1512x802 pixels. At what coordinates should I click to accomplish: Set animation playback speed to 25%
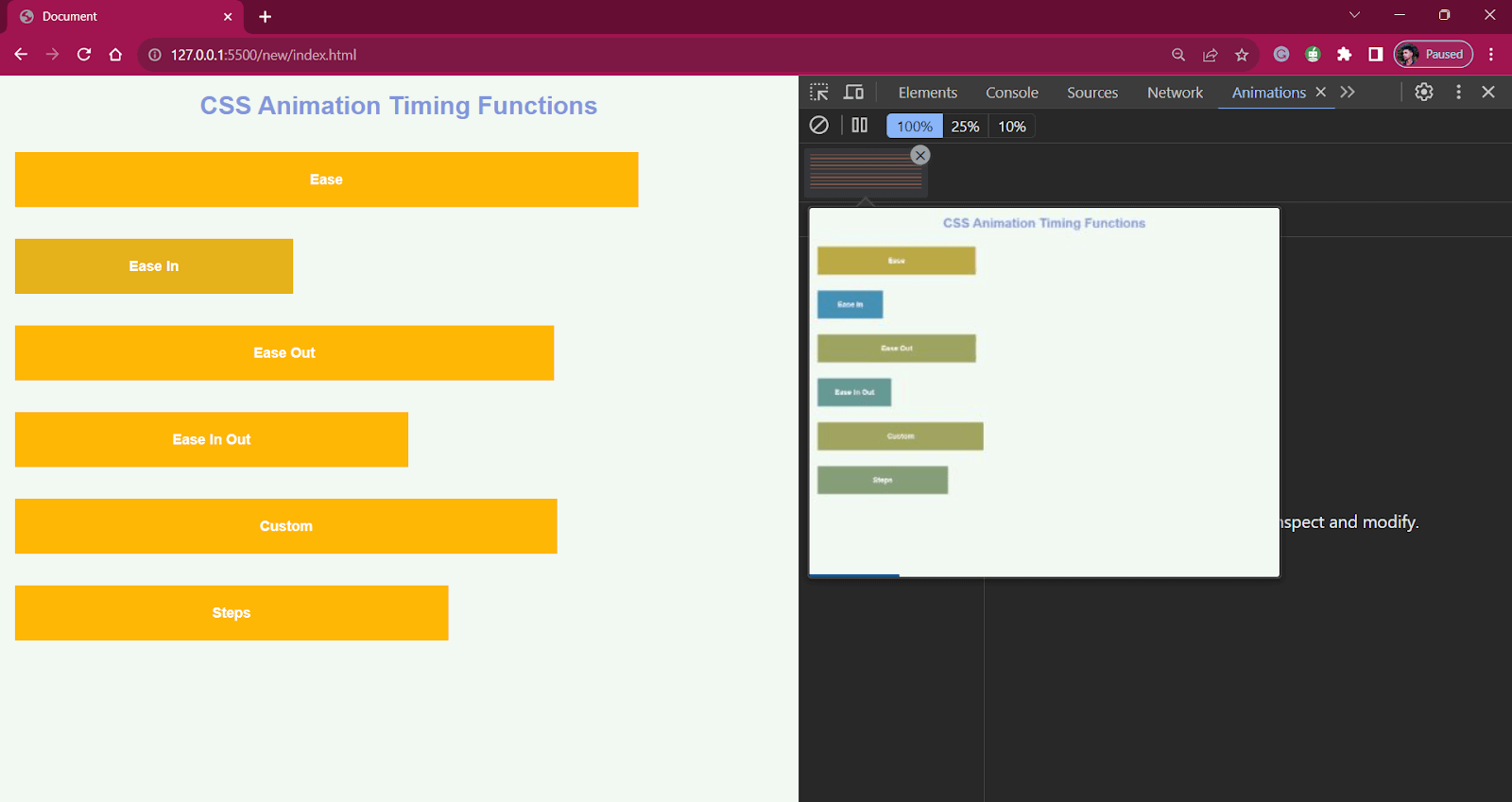(965, 127)
